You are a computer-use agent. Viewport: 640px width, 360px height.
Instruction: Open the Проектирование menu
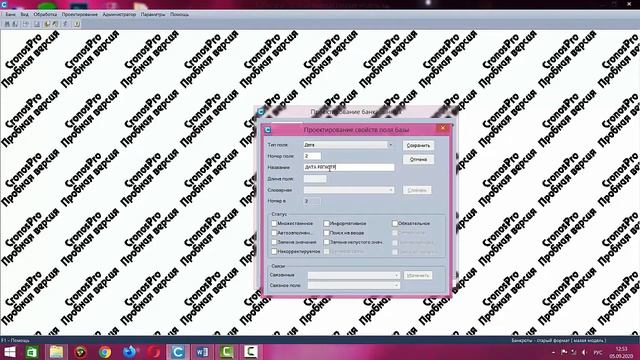coord(80,14)
